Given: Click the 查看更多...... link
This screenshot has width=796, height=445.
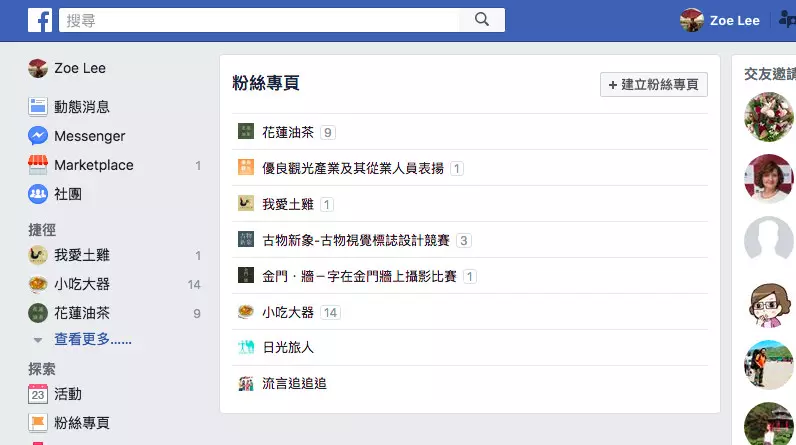Looking at the screenshot, I should pyautogui.click(x=93, y=339).
